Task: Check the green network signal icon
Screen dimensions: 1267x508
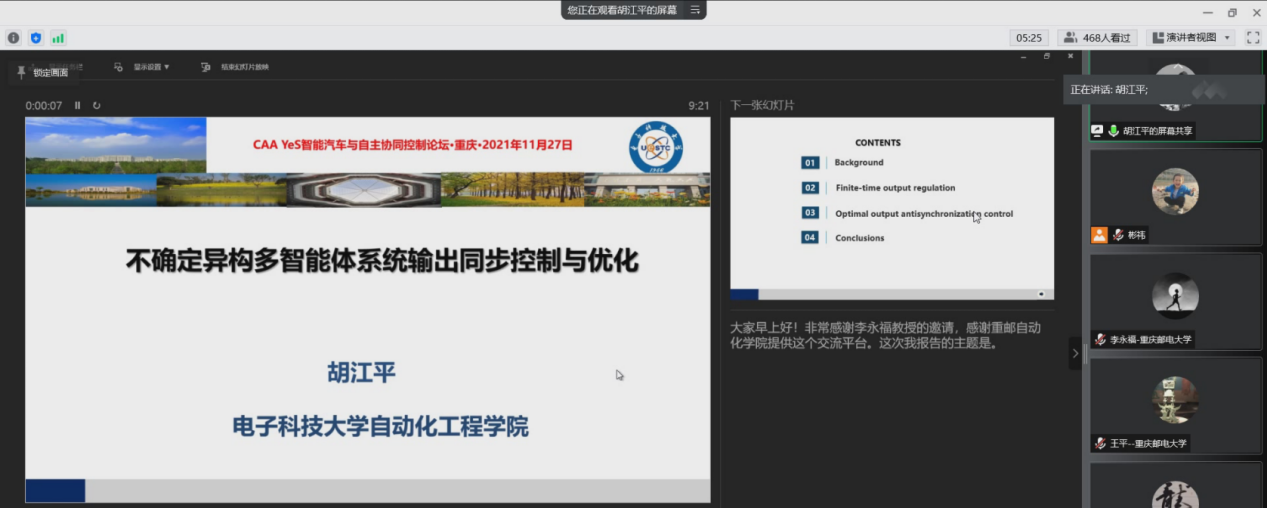Action: pos(58,38)
